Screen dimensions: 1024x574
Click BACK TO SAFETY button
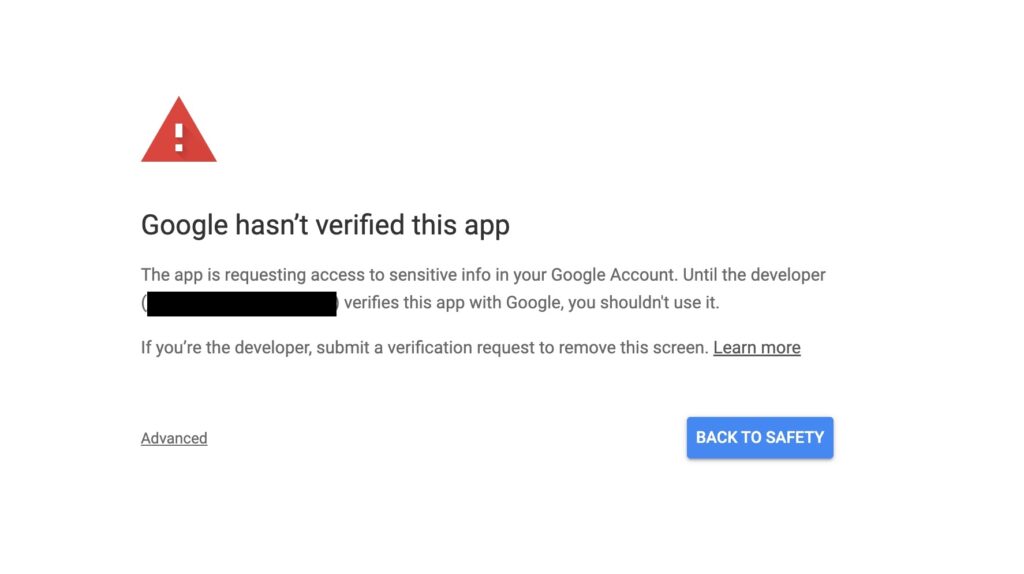click(760, 438)
